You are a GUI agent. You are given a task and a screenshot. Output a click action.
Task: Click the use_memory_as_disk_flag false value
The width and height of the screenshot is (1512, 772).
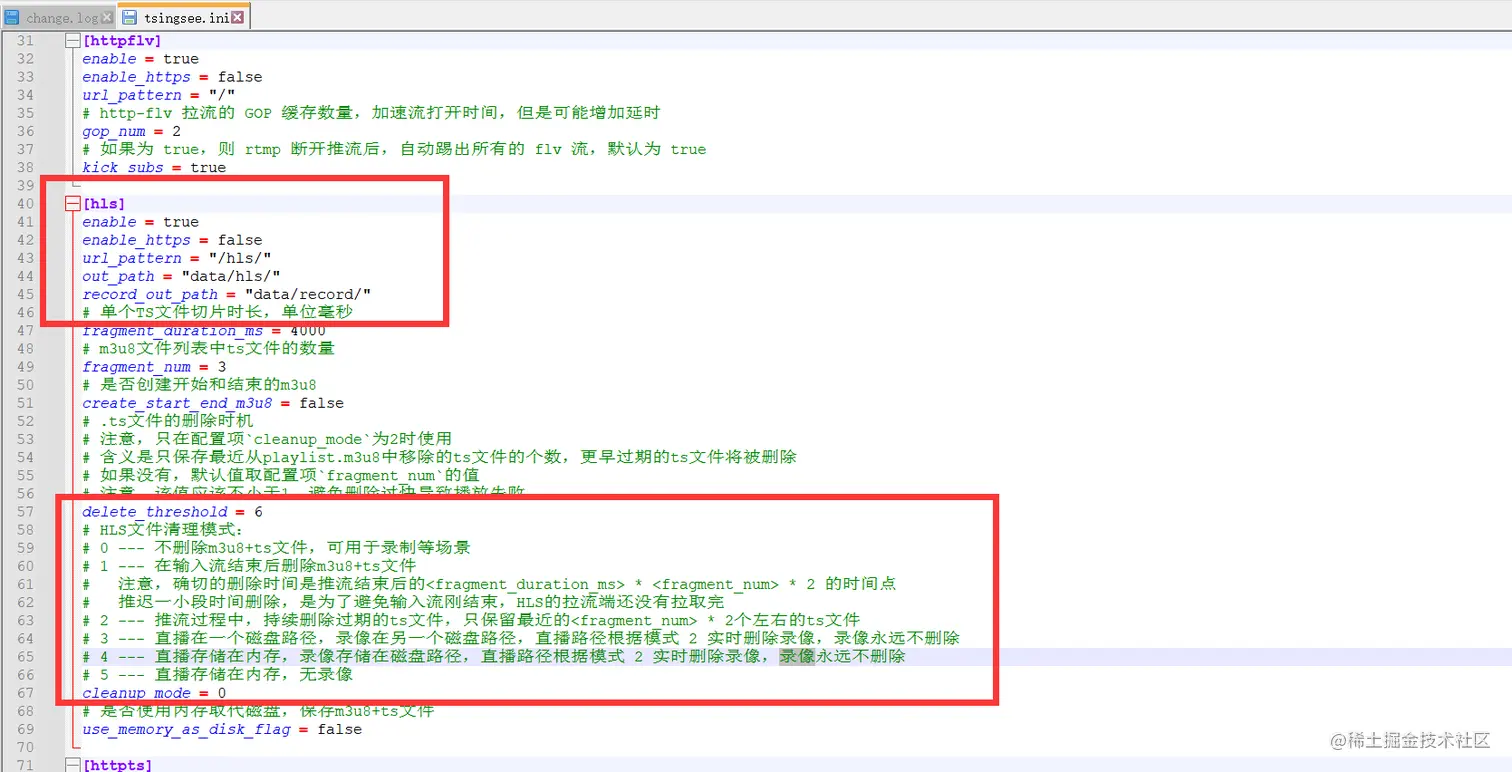340,729
